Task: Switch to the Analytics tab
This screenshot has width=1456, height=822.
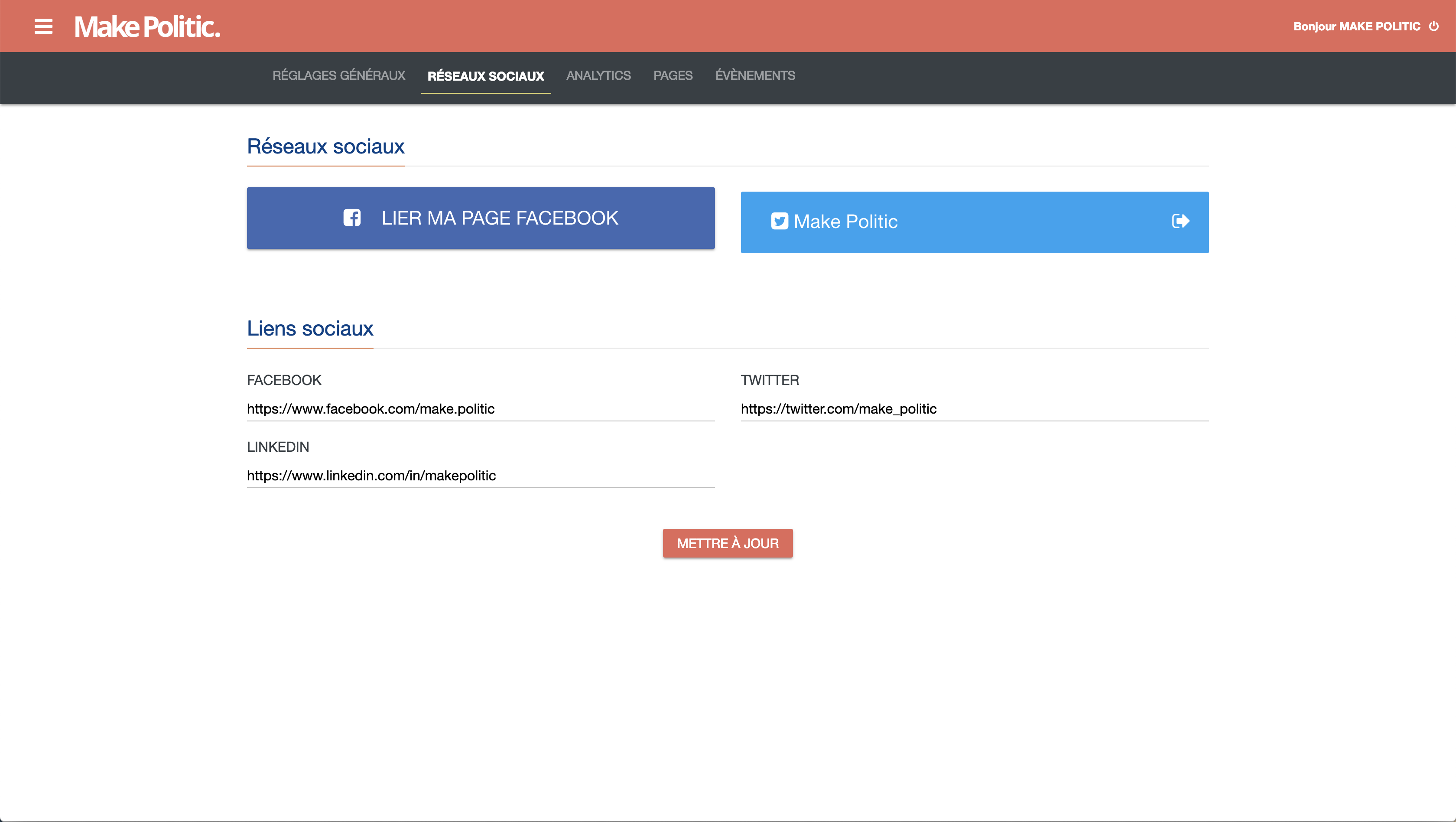Action: [598, 75]
